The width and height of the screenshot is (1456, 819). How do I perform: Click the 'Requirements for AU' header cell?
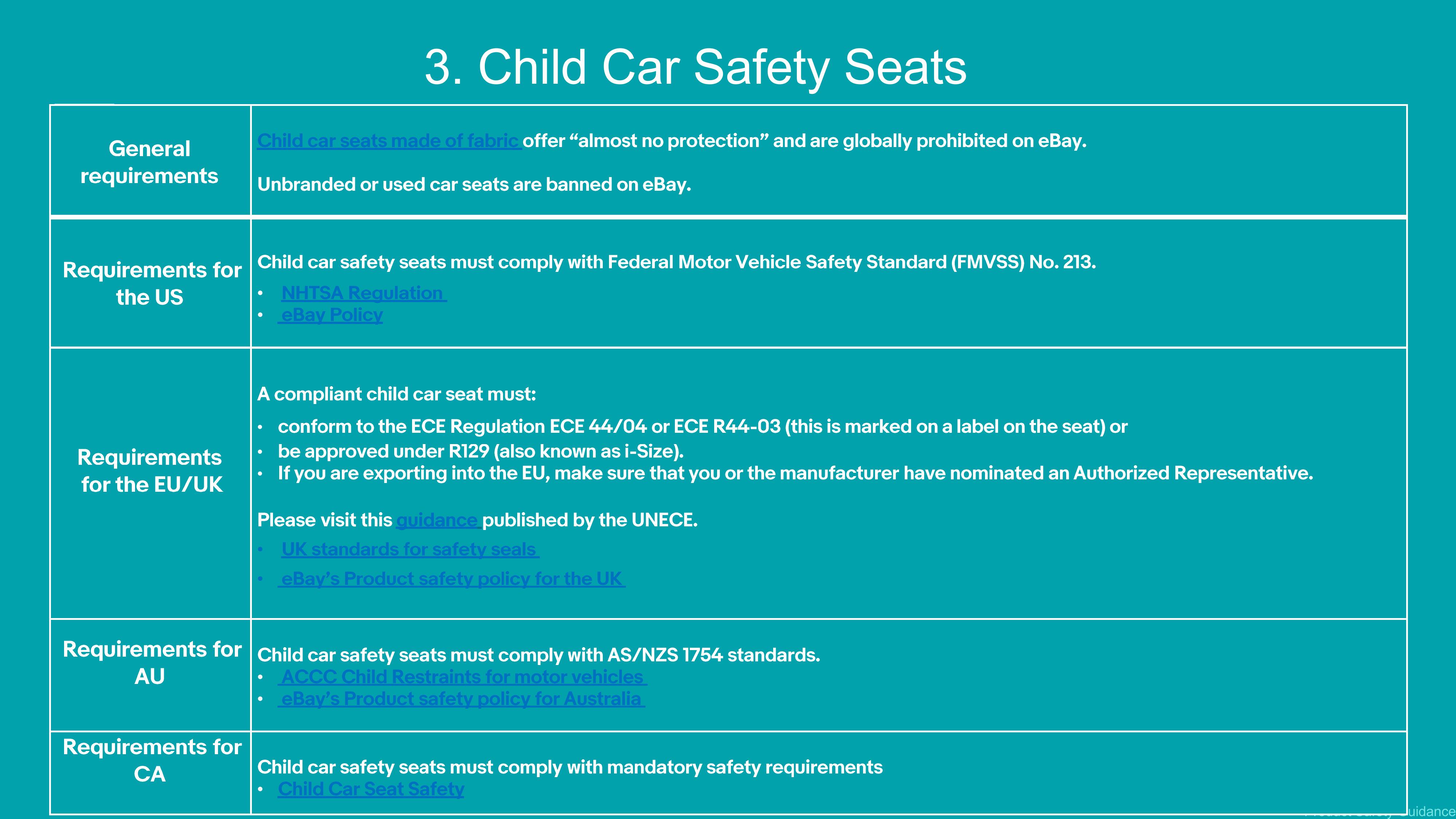pyautogui.click(x=151, y=662)
